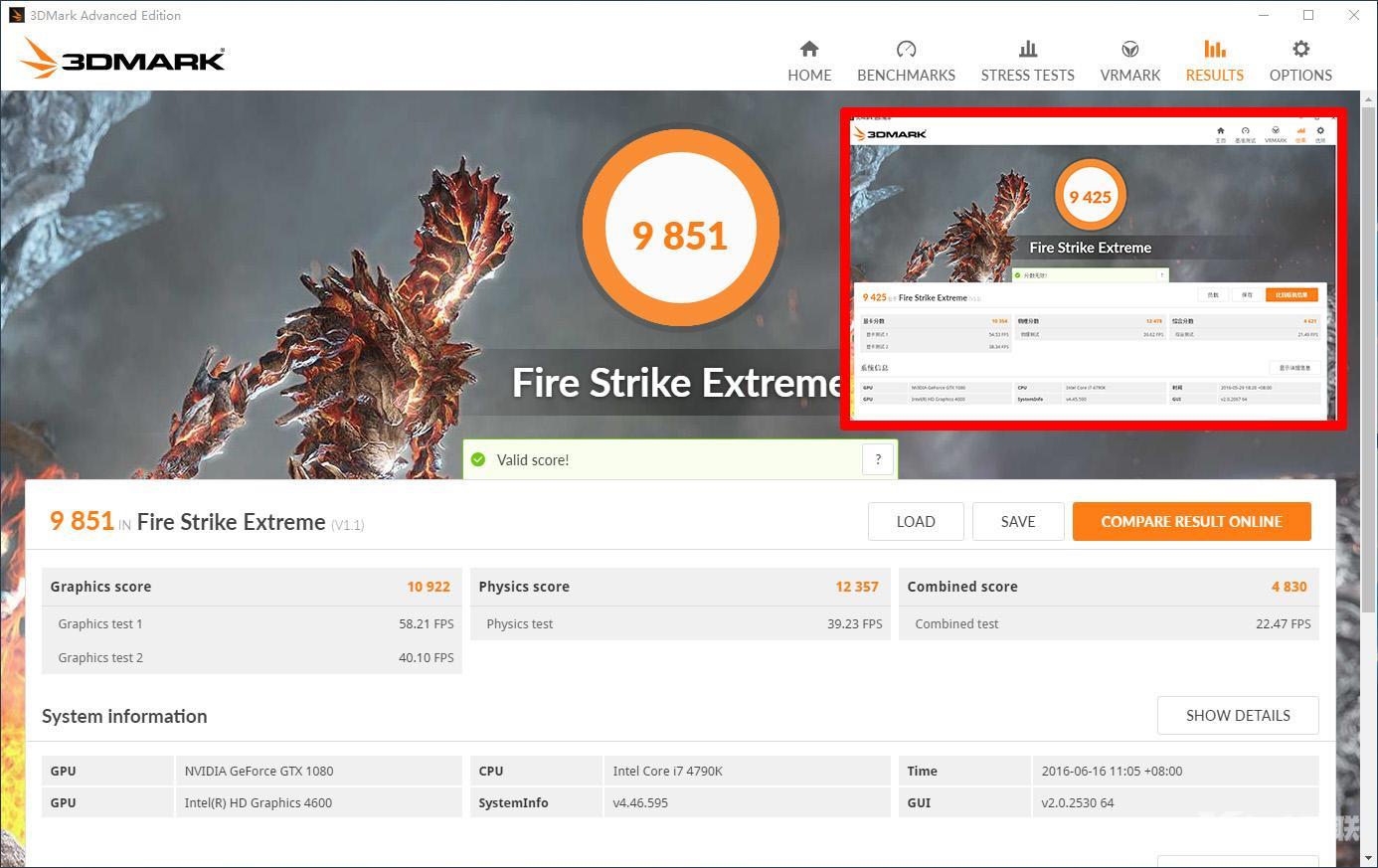
Task: Click NVIDIA GeForce GTX 1080 text
Action: pyautogui.click(x=258, y=771)
